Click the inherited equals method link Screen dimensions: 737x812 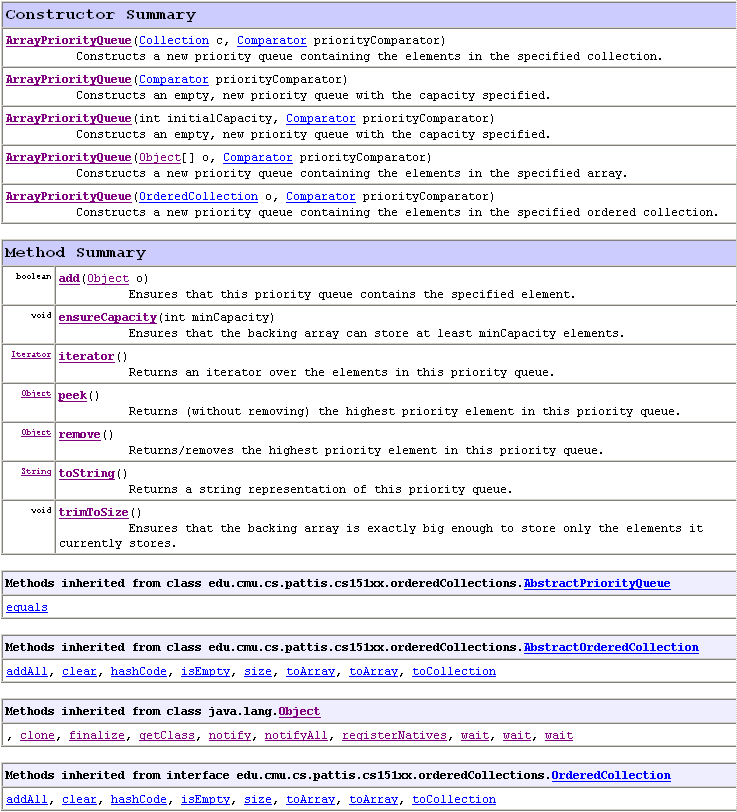27,607
